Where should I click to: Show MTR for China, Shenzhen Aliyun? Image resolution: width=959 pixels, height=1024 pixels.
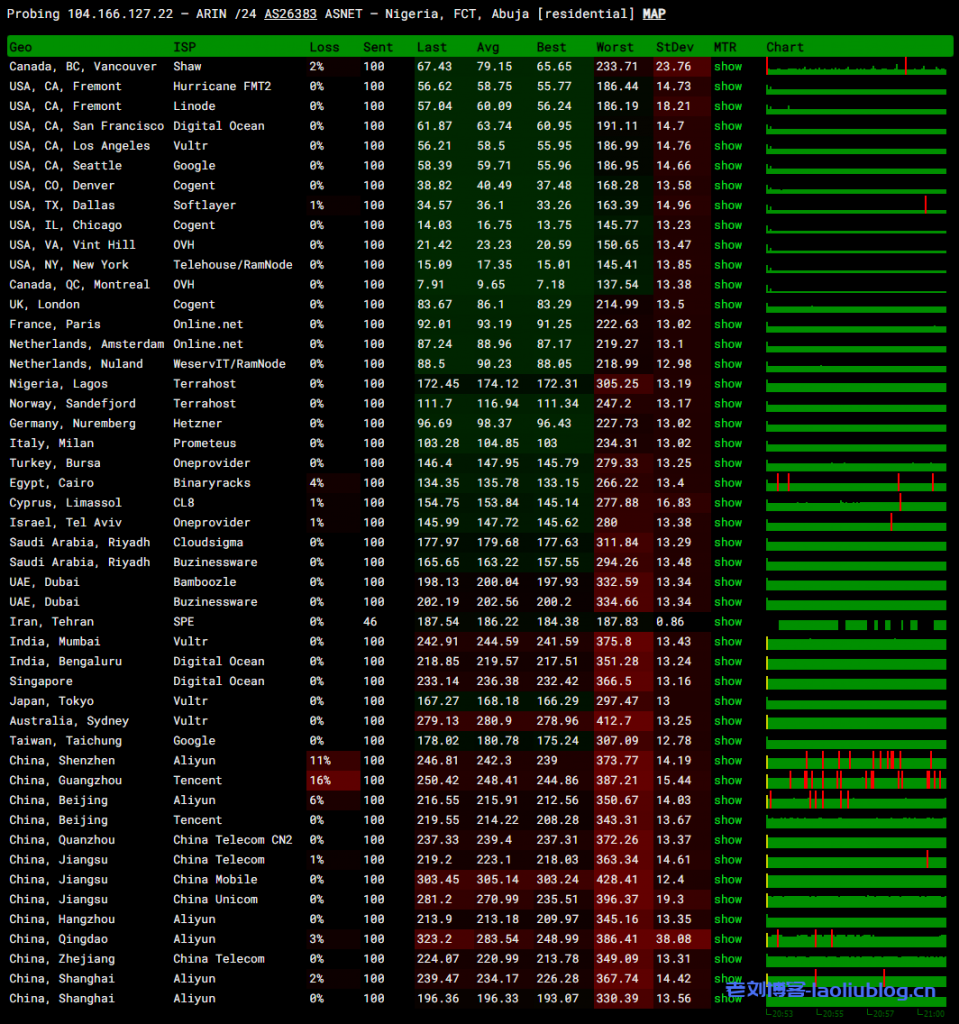click(728, 761)
